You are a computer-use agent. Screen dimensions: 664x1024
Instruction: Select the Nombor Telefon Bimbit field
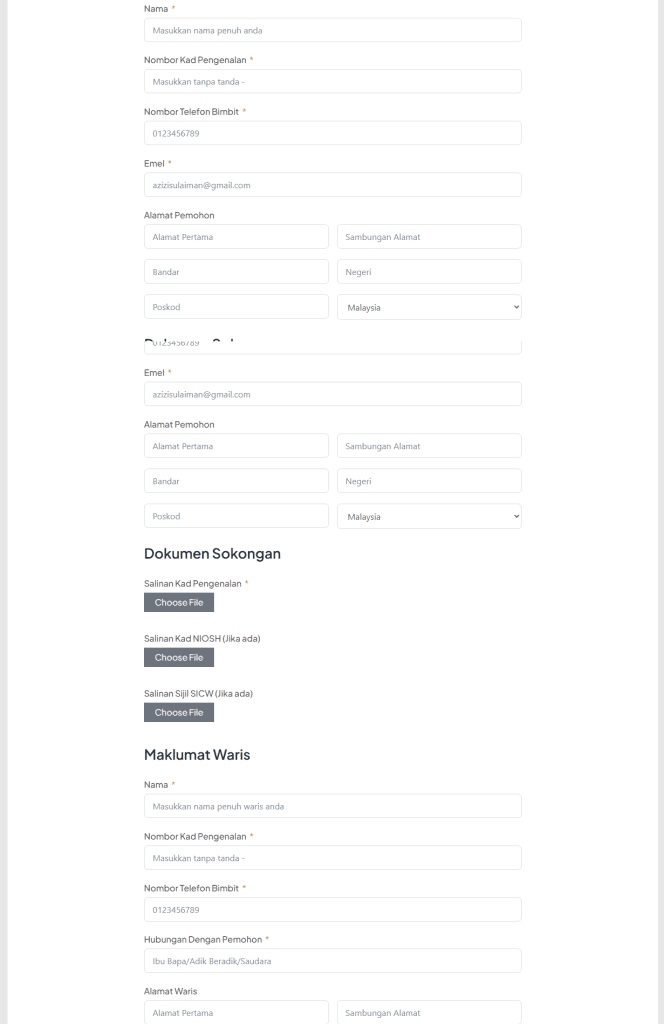(332, 132)
